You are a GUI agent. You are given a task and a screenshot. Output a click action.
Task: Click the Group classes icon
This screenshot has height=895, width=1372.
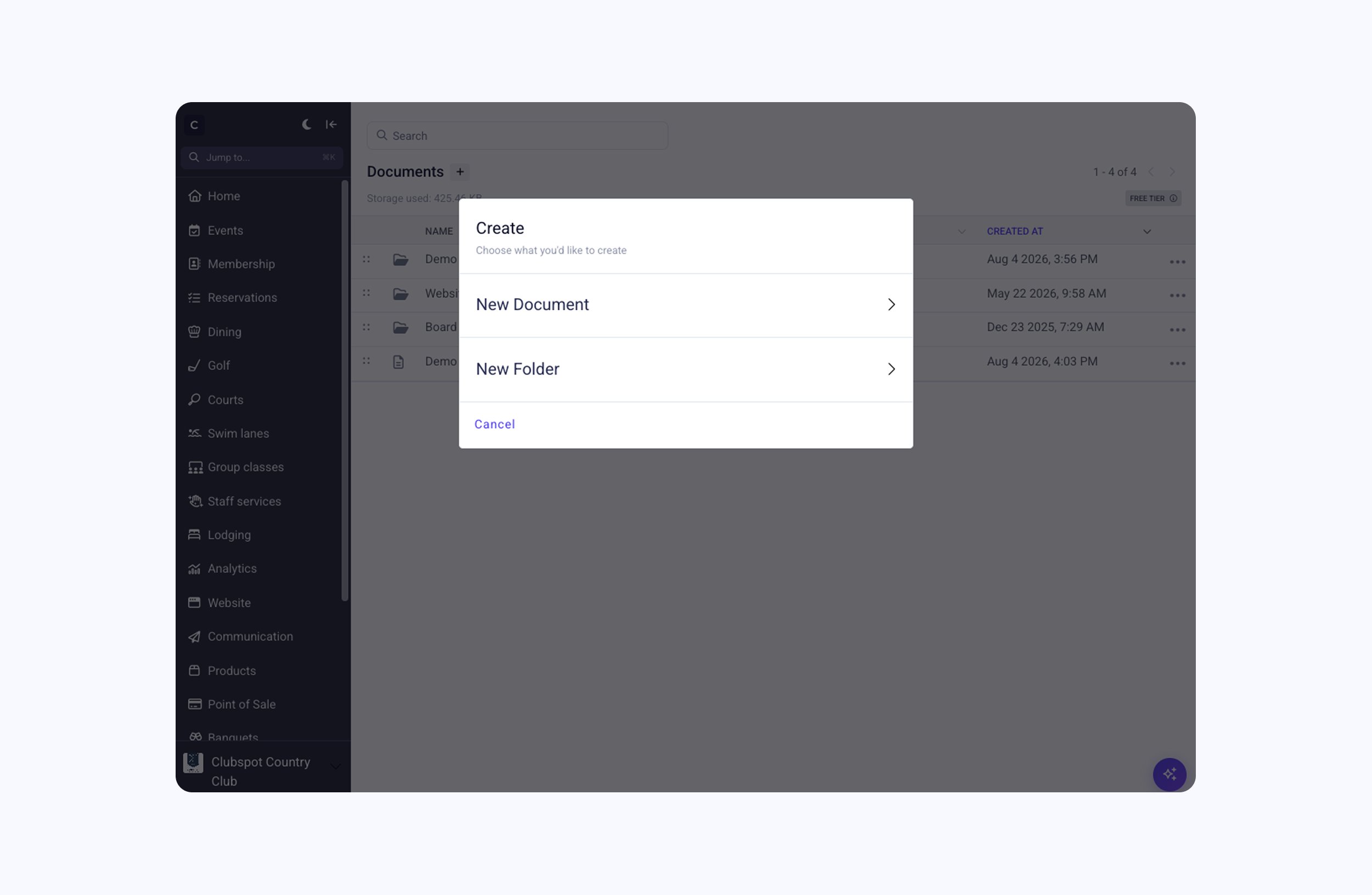pyautogui.click(x=195, y=467)
